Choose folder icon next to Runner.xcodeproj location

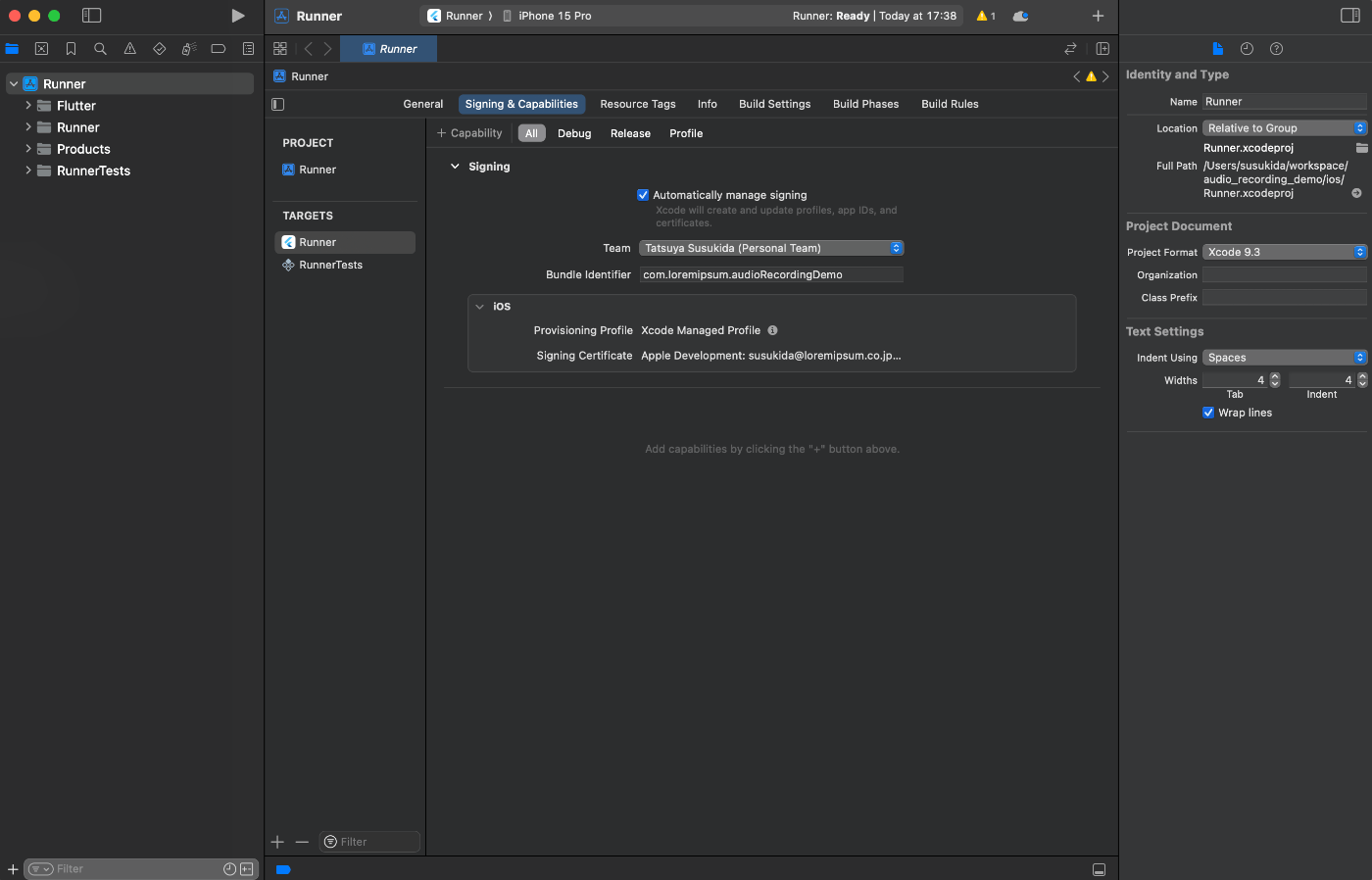pyautogui.click(x=1361, y=148)
